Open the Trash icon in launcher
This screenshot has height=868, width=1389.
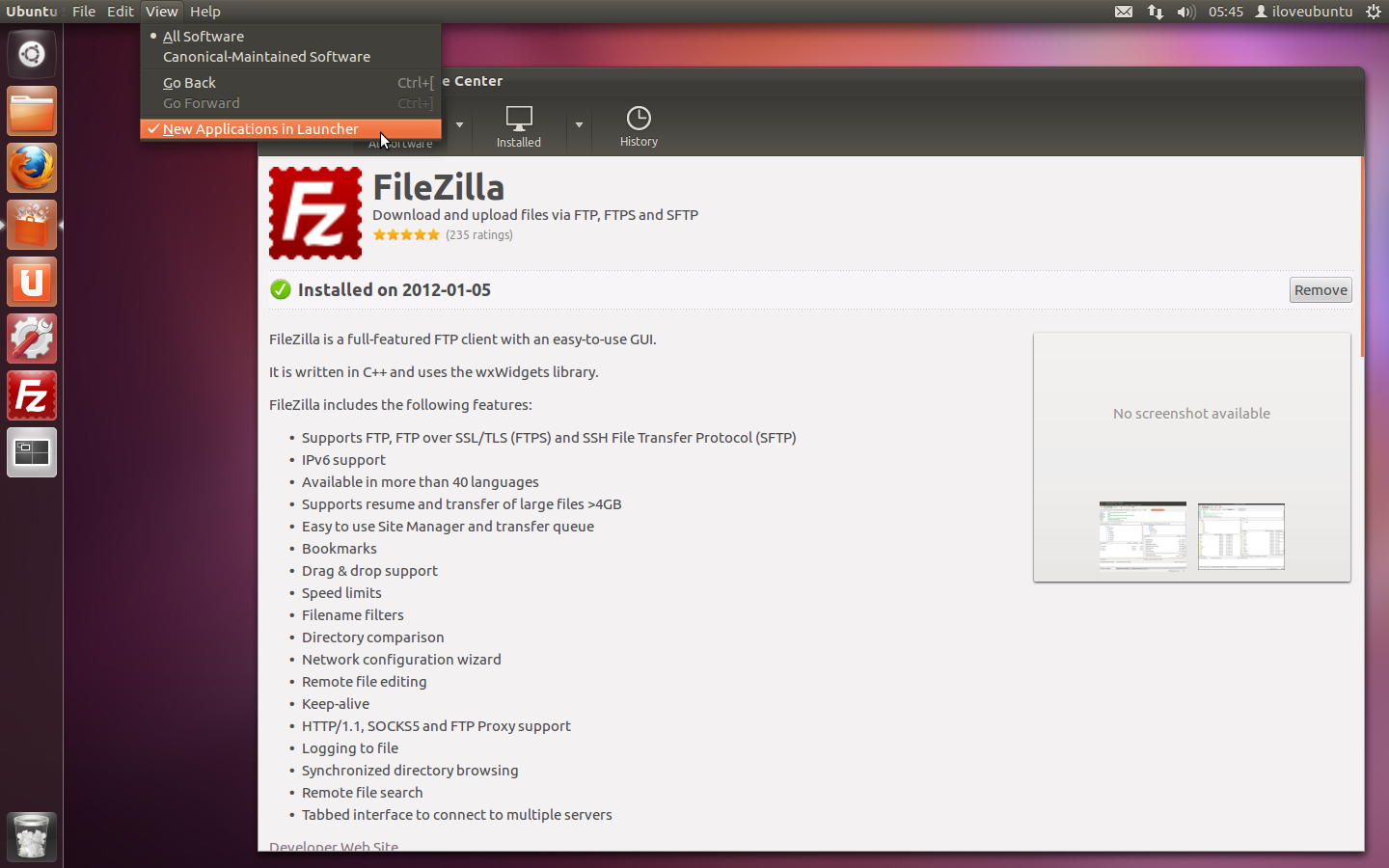click(32, 836)
